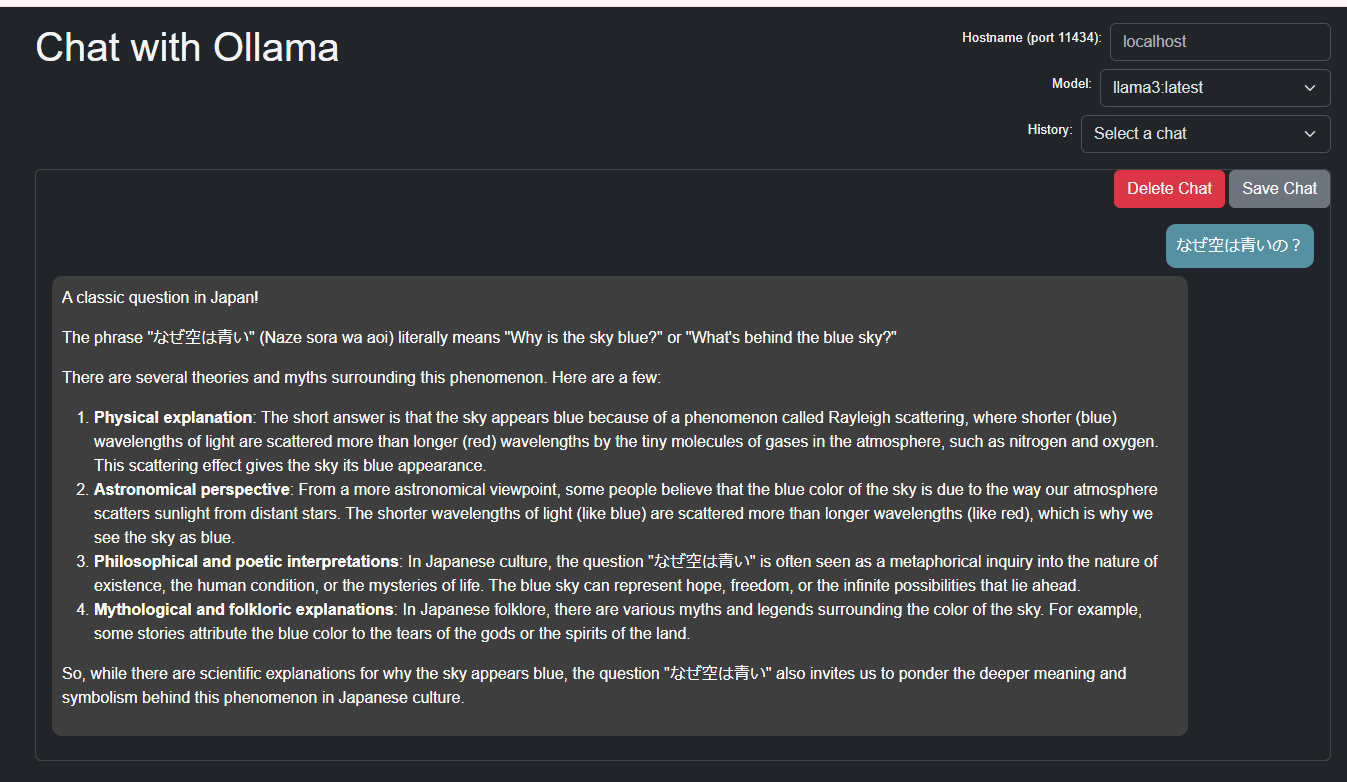Click the bold Physical explanation list item

coord(173,417)
